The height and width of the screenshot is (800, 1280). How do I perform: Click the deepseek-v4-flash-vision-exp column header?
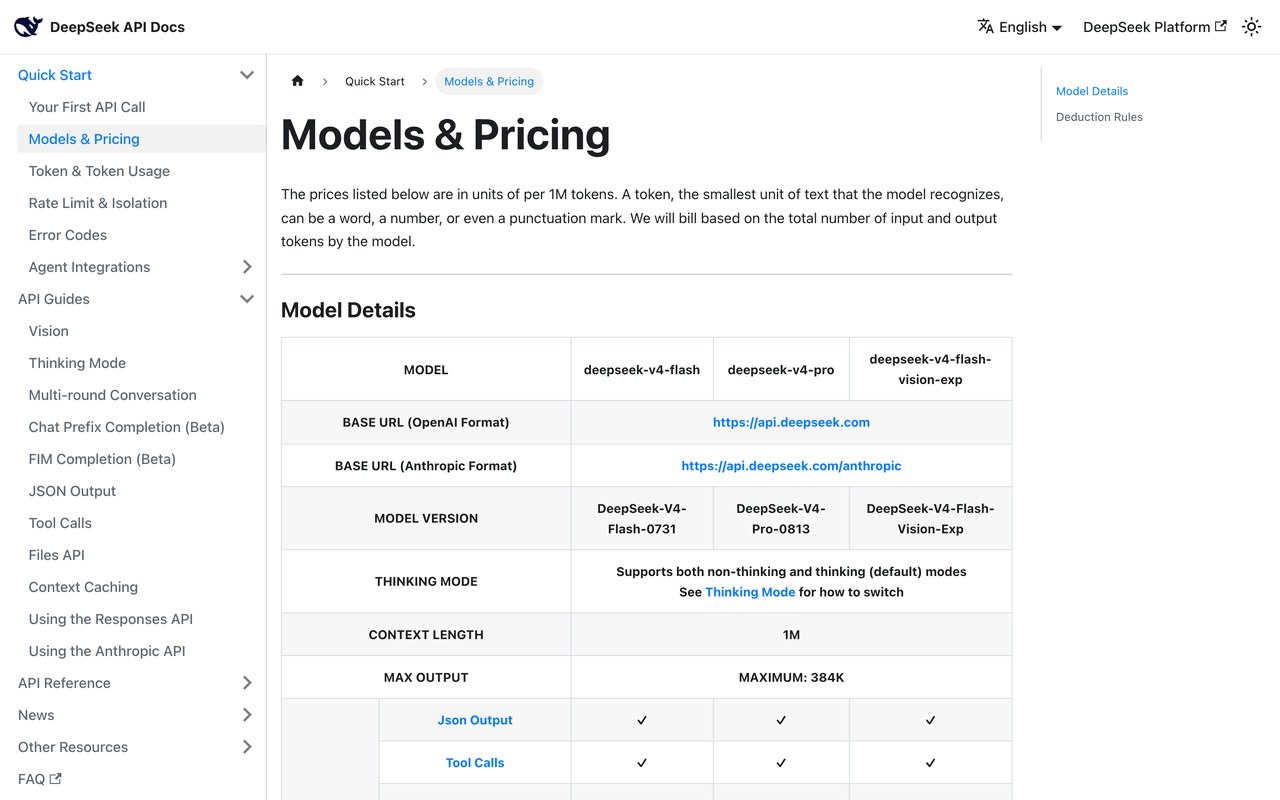(930, 369)
